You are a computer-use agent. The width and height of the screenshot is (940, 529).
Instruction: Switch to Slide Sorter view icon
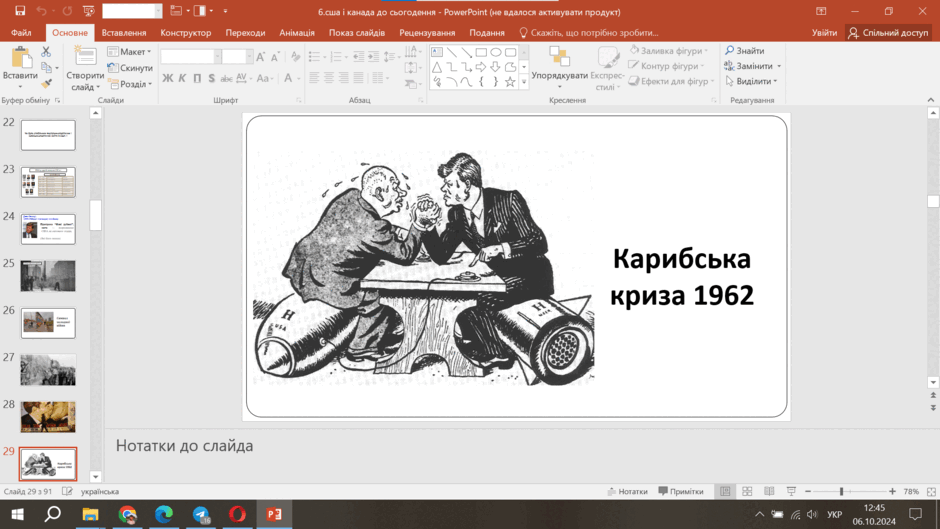(747, 491)
